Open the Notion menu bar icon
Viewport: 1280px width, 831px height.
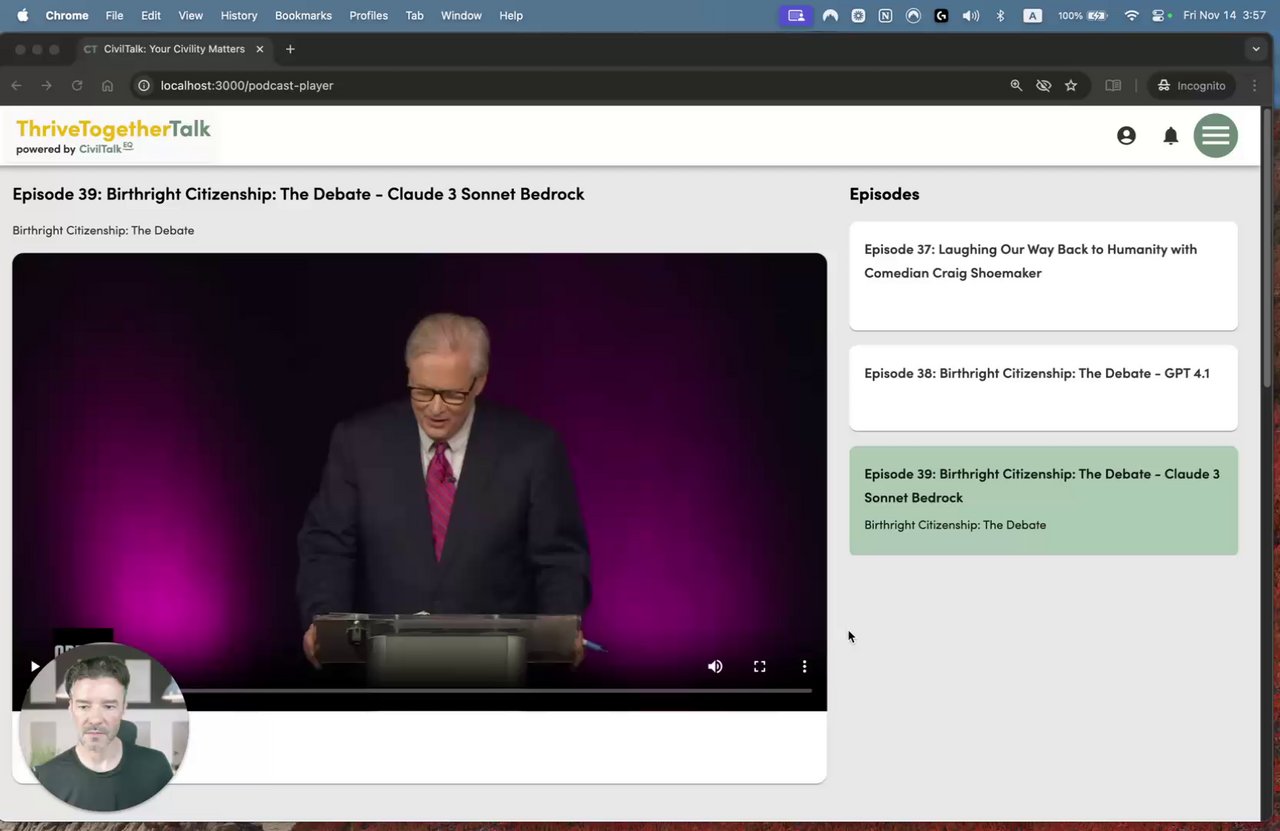point(885,15)
